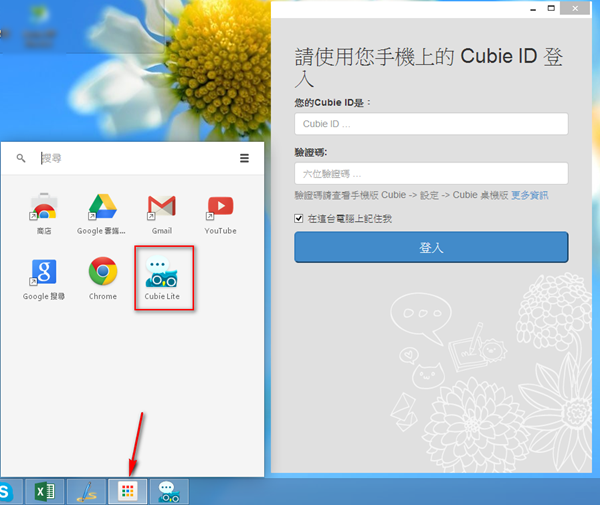
Task: Open the 更多資訊 more info link
Action: pyautogui.click(x=530, y=195)
